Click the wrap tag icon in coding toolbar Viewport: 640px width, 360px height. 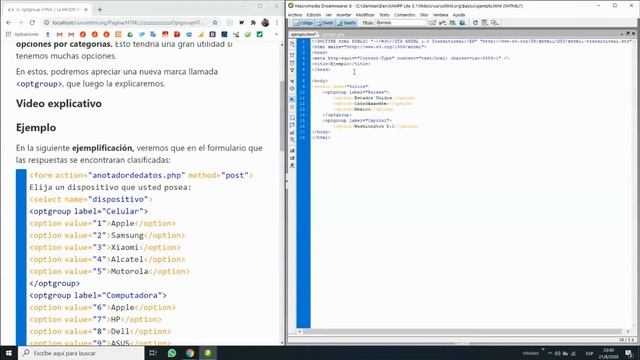292,132
